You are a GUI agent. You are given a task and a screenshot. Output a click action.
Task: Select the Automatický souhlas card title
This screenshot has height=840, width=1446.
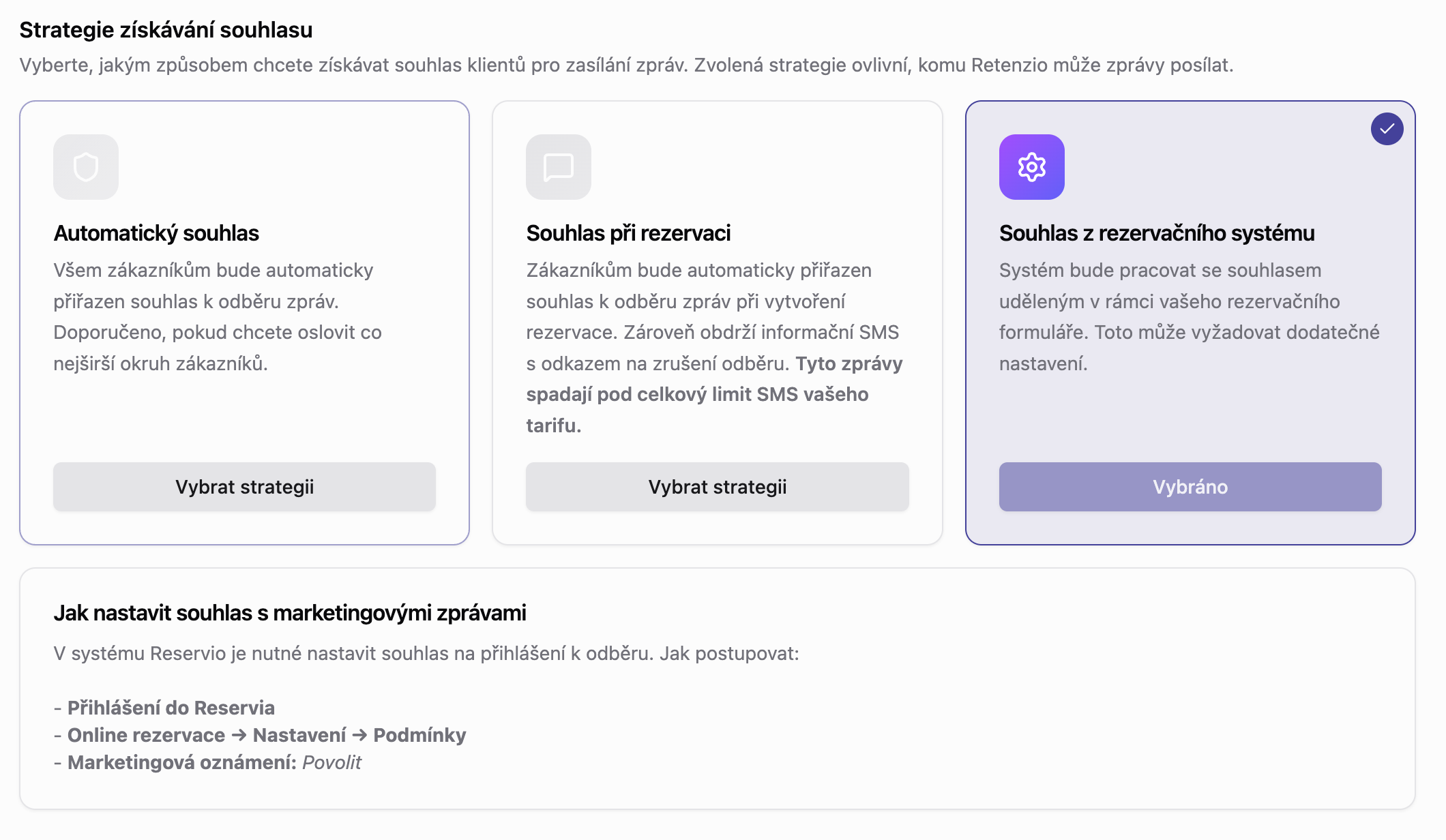coord(156,233)
